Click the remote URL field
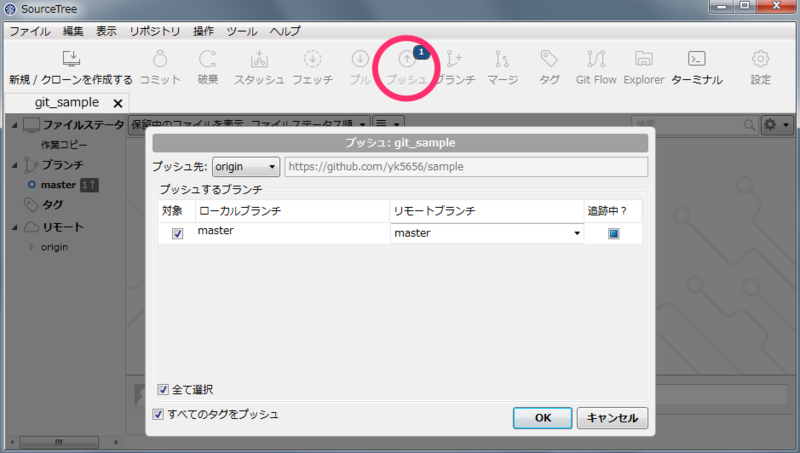The image size is (800, 453). tap(466, 167)
